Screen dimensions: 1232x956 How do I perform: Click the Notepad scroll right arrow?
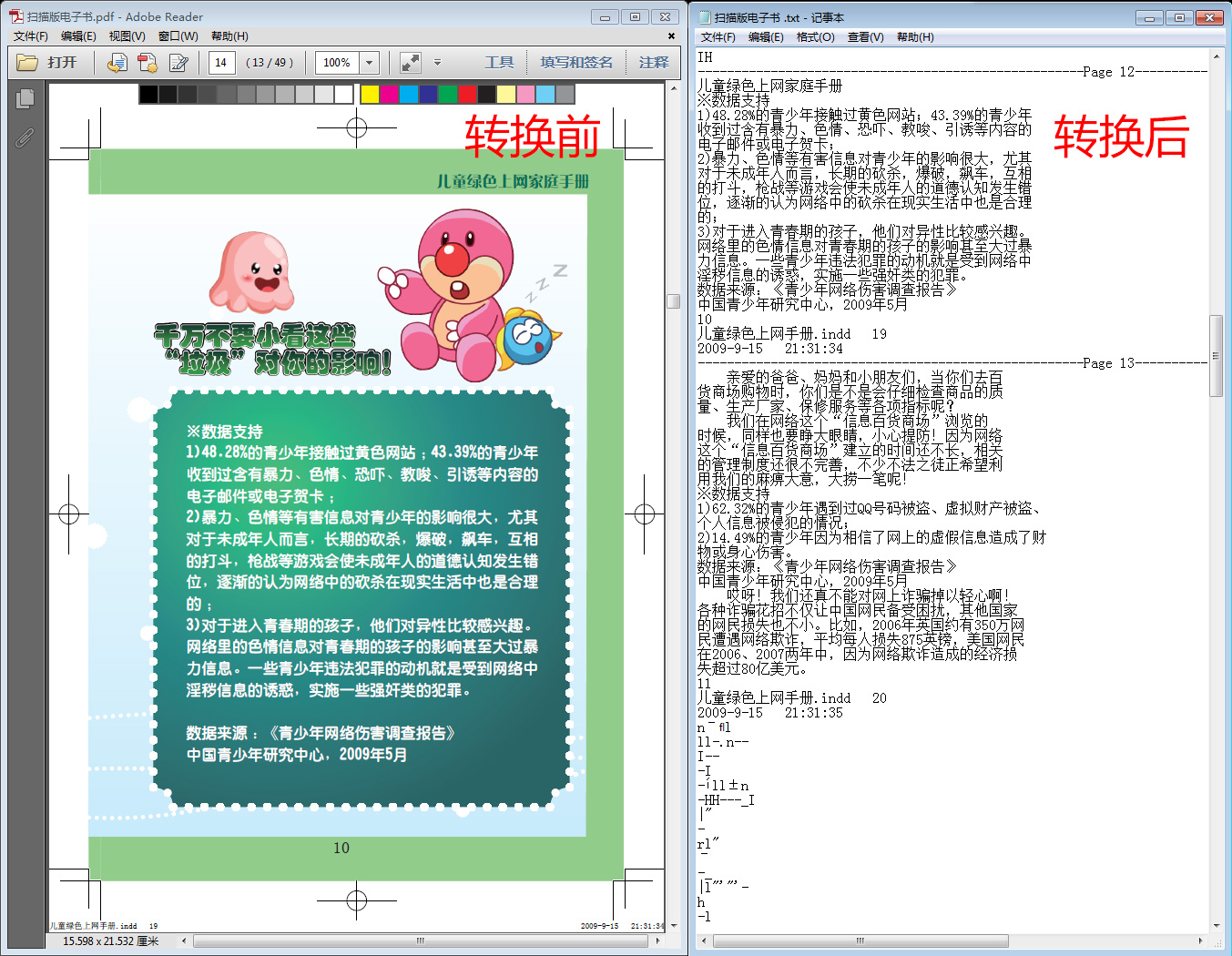pyautogui.click(x=1201, y=941)
